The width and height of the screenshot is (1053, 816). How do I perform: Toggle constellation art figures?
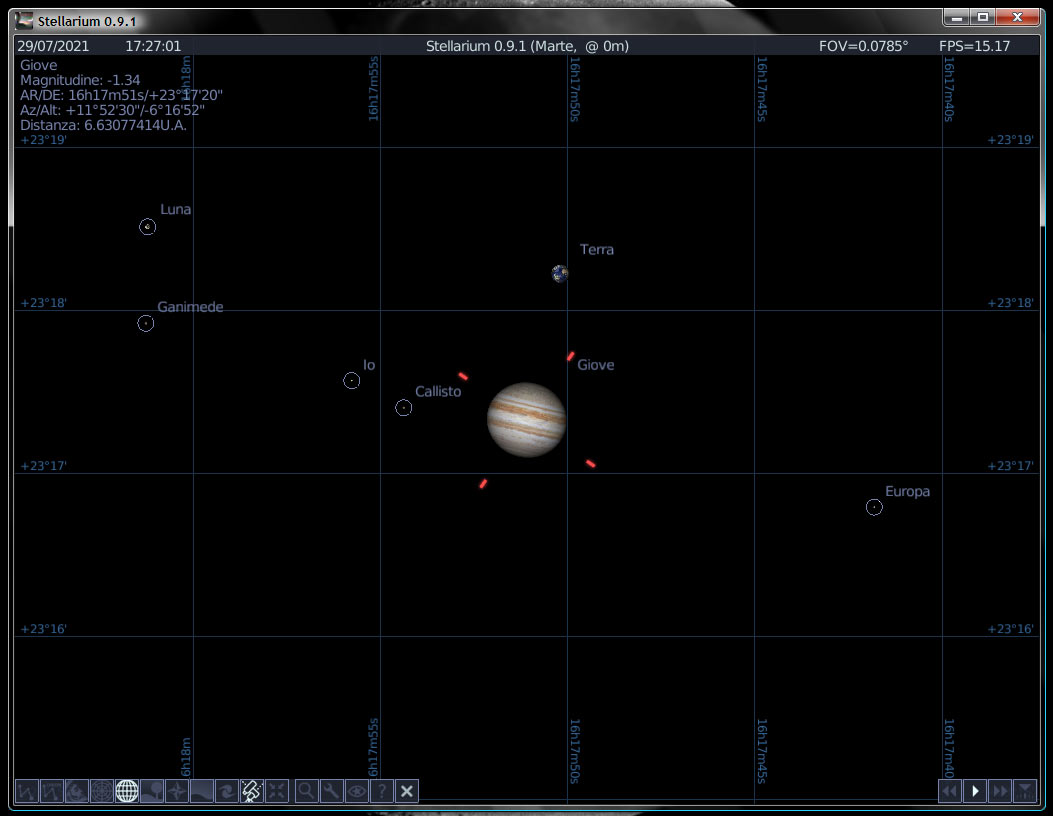pyautogui.click(x=77, y=790)
